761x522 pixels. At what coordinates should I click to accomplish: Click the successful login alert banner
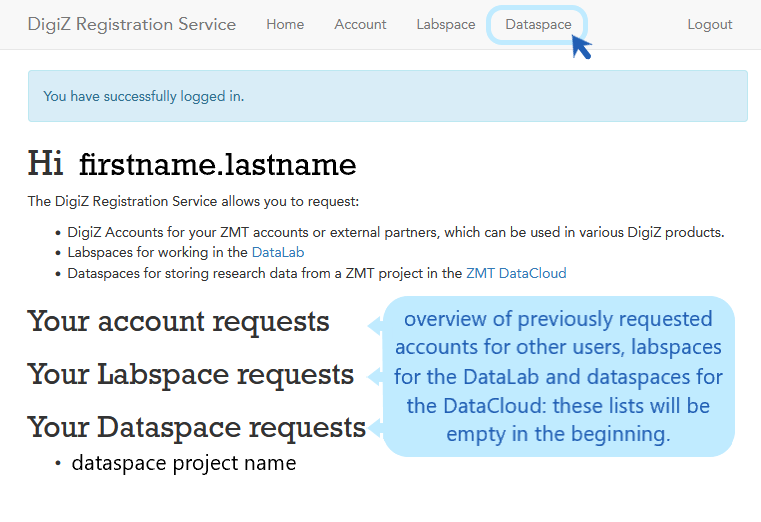click(x=387, y=96)
